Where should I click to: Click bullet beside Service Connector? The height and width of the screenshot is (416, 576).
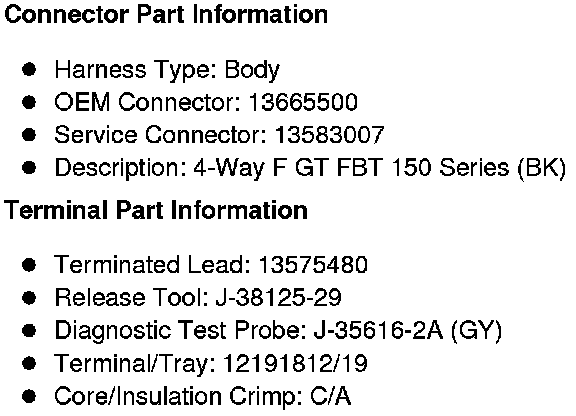tap(29, 135)
